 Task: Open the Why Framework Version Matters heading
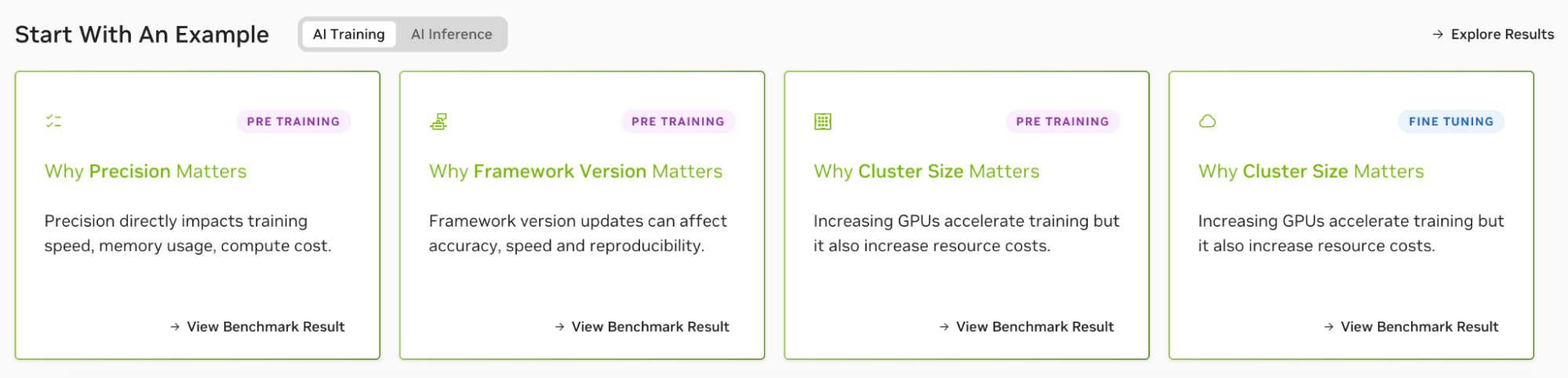click(576, 171)
